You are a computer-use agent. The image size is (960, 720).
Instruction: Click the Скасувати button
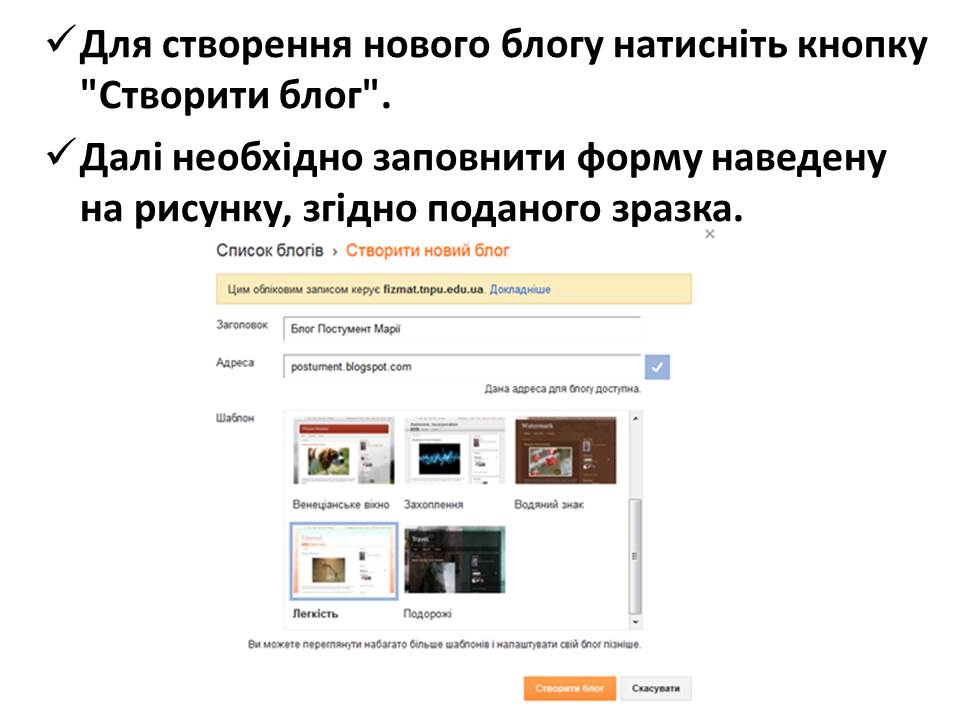pos(657,689)
